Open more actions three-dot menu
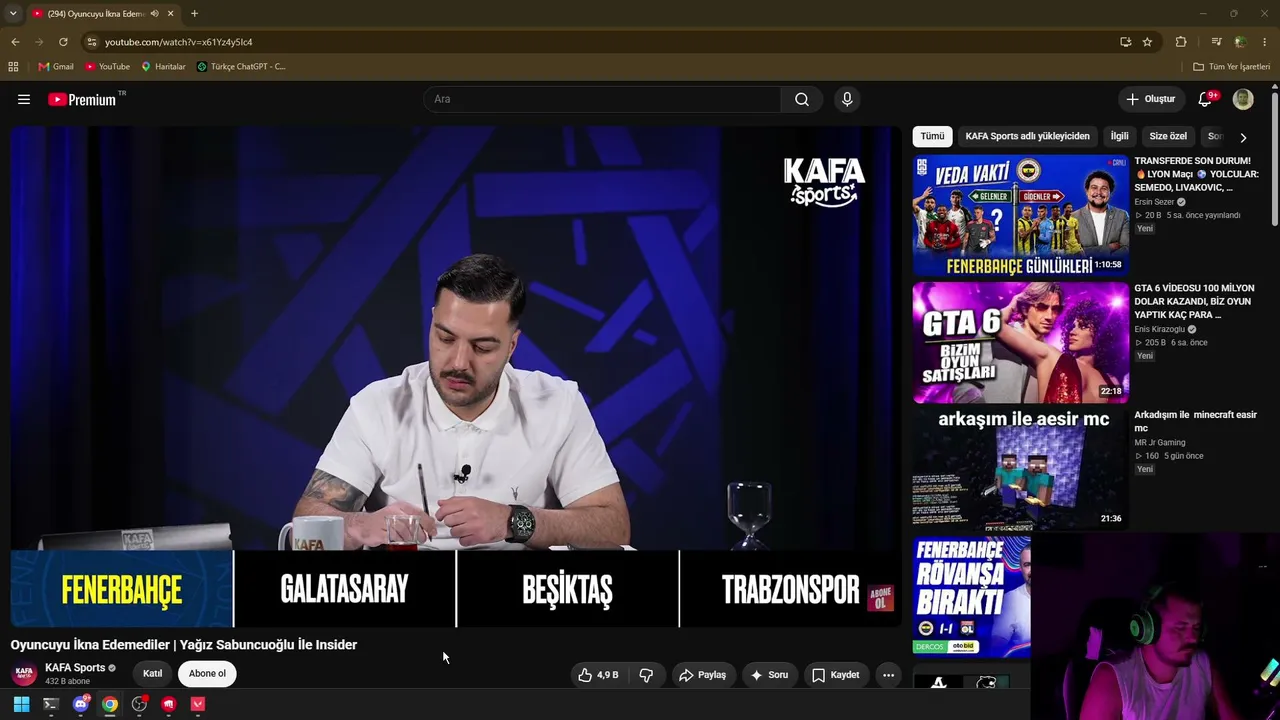Image resolution: width=1280 pixels, height=720 pixels. 888,675
